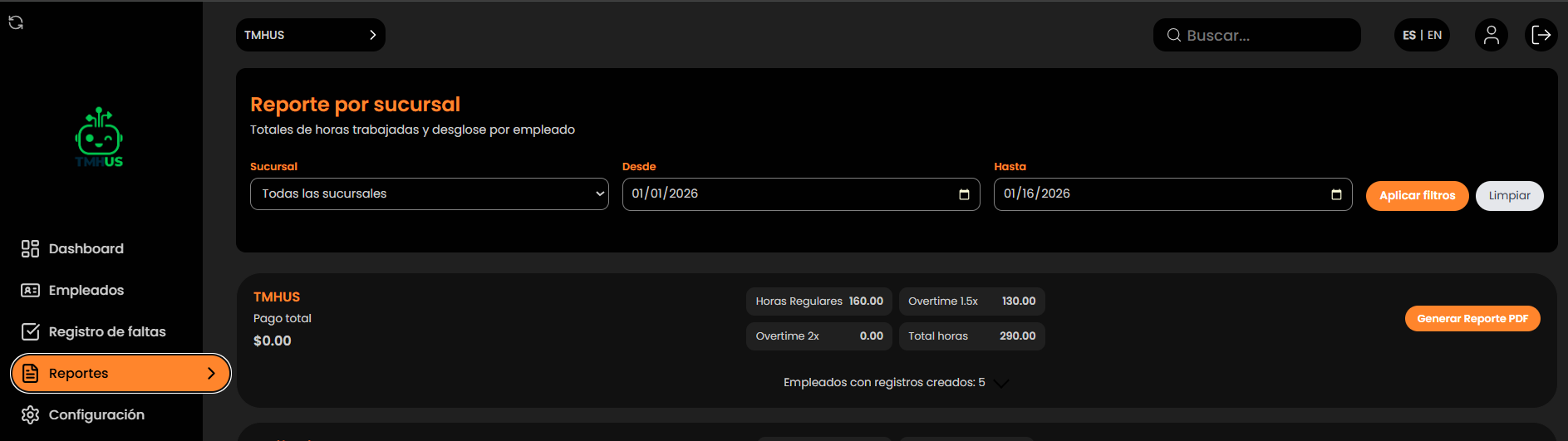Click the logout icon
Screen dimensions: 1568x441
click(x=1541, y=35)
